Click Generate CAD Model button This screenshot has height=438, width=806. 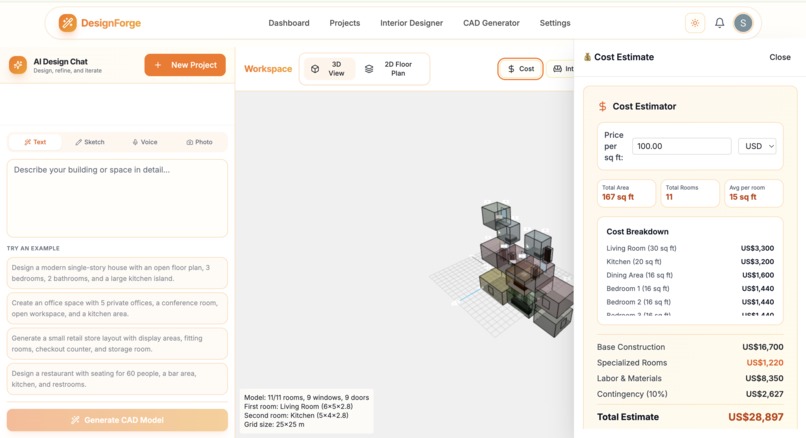tap(117, 420)
